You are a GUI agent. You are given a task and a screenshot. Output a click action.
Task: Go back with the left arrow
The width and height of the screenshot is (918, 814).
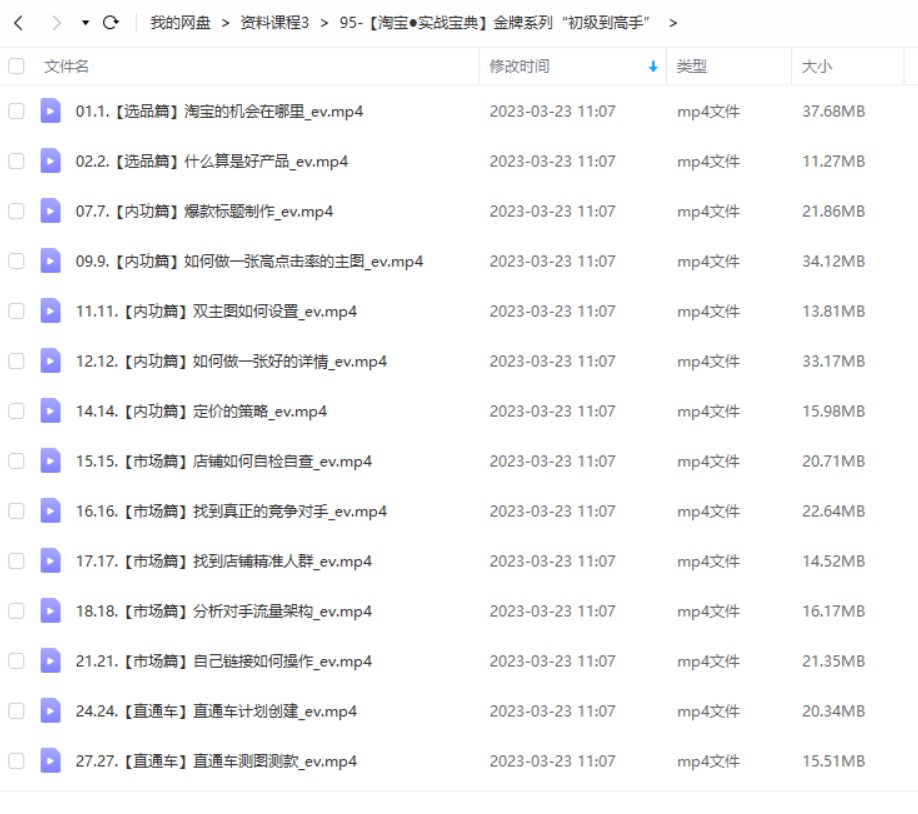(19, 23)
